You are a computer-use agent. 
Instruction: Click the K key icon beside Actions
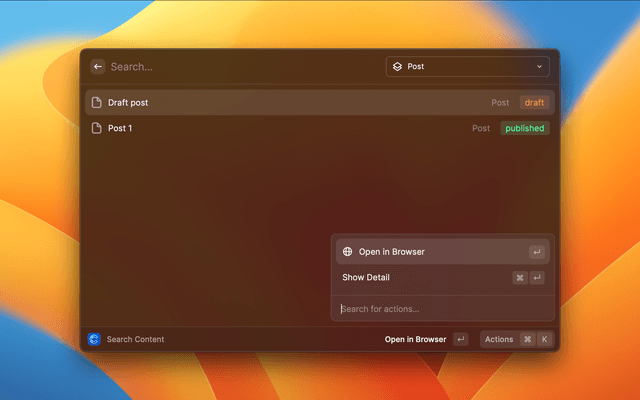pyautogui.click(x=545, y=339)
